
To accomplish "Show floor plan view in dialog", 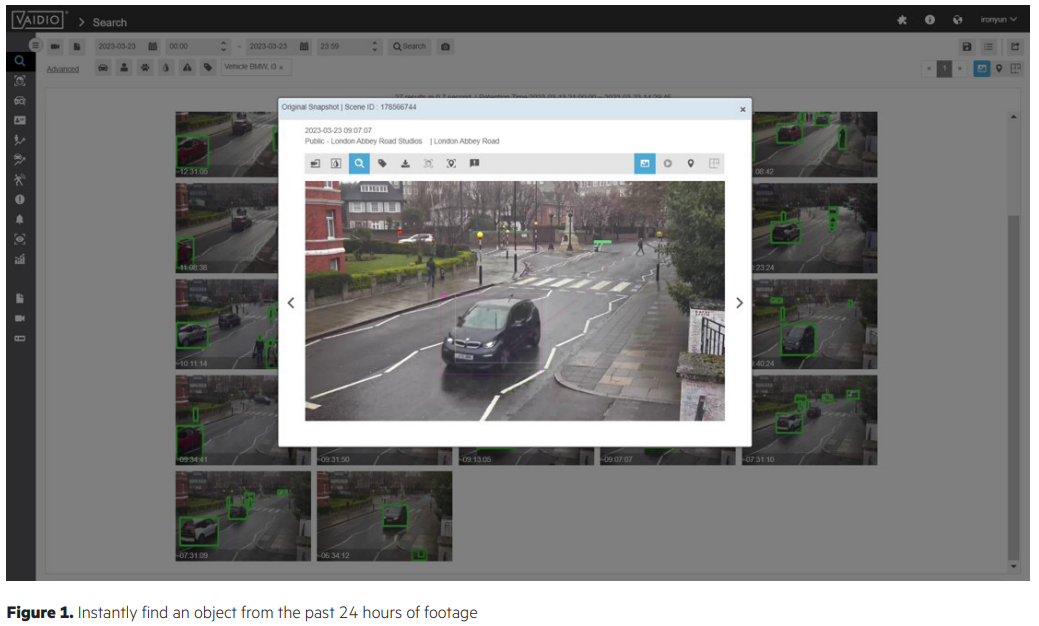I will click(x=714, y=164).
